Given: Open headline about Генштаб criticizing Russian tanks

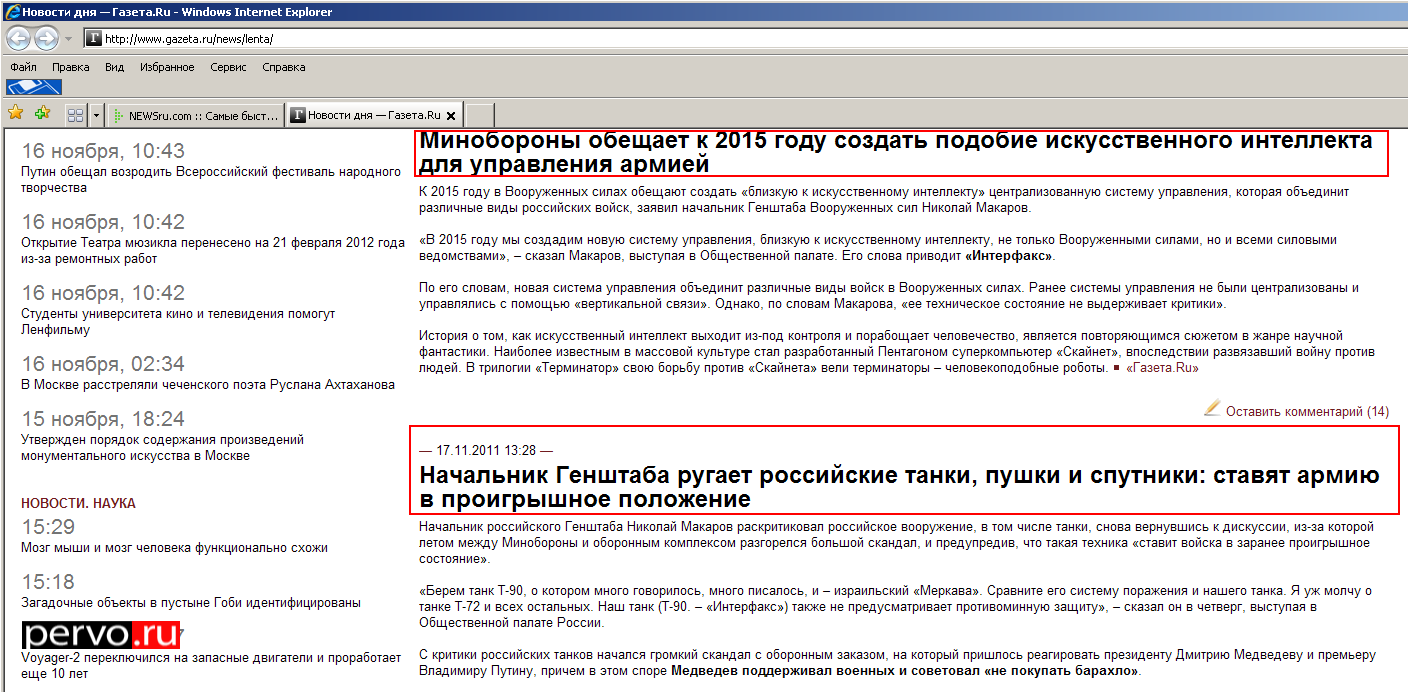Looking at the screenshot, I should [x=899, y=486].
